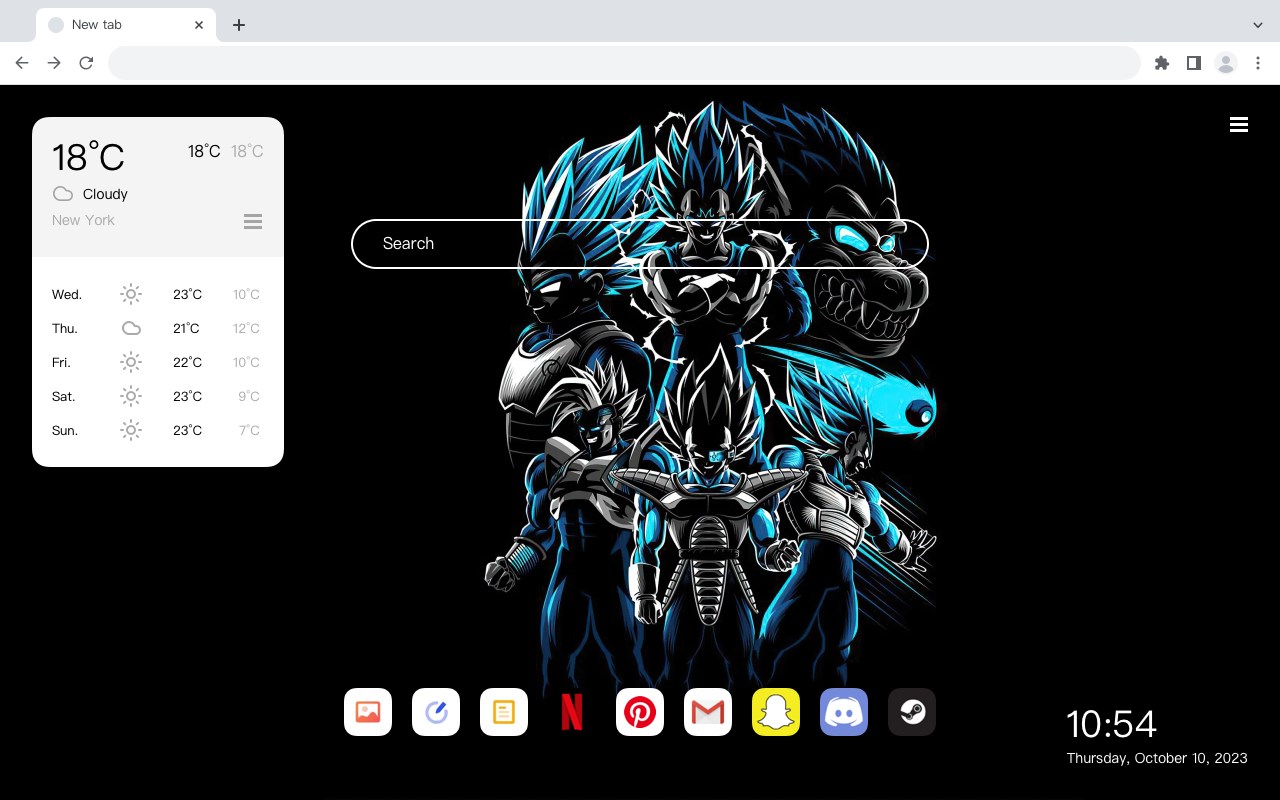Screen dimensions: 1280x800
Task: Open the Steam shortcut
Action: pos(912,712)
